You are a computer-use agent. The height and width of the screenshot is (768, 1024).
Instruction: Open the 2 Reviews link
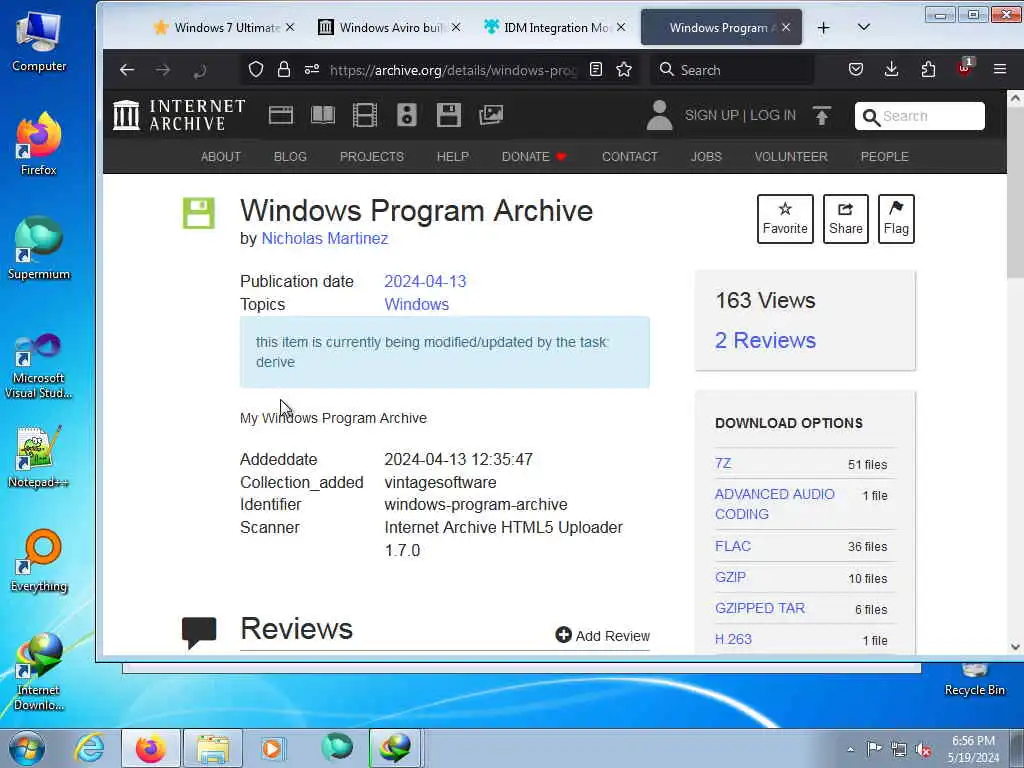pyautogui.click(x=765, y=340)
